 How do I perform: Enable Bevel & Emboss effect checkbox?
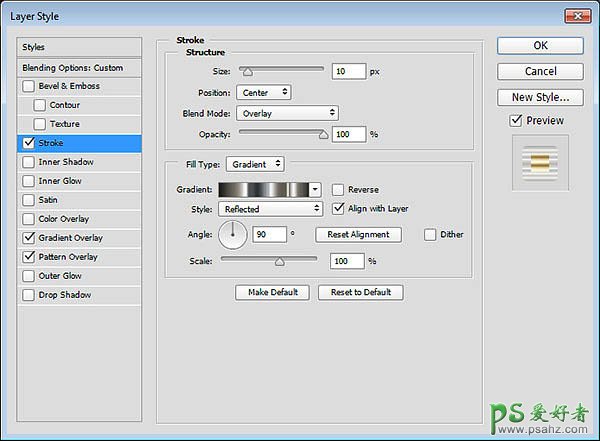pyautogui.click(x=27, y=86)
